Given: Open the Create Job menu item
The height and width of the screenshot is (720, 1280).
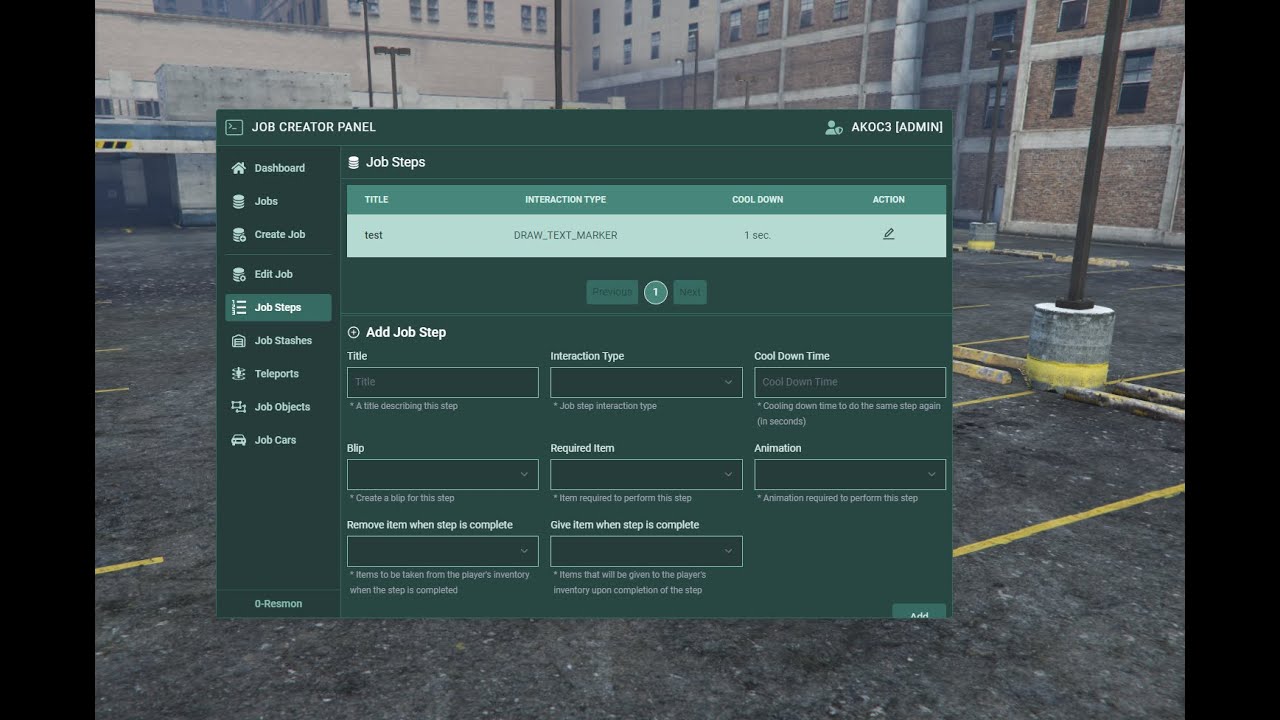Looking at the screenshot, I should pyautogui.click(x=278, y=234).
